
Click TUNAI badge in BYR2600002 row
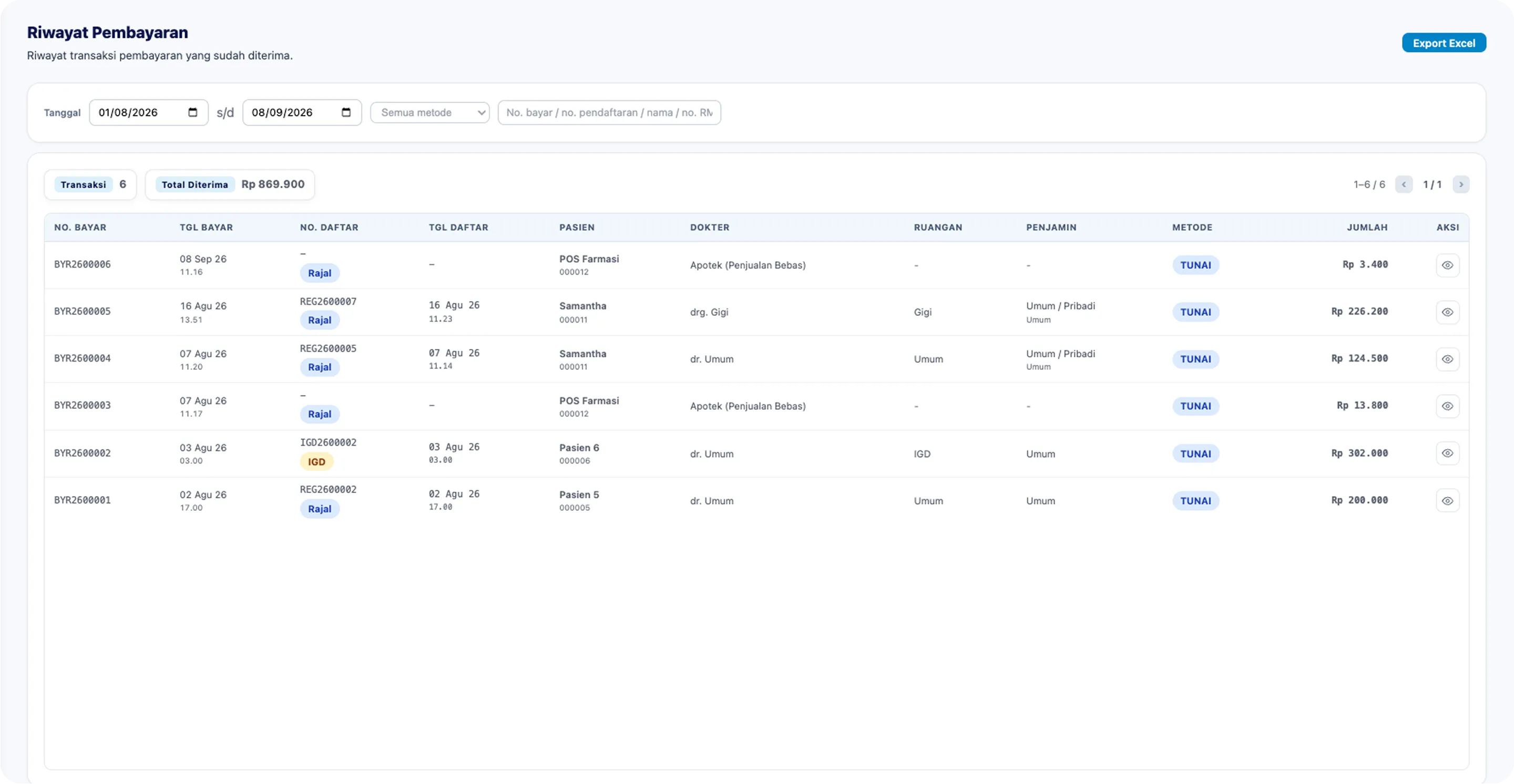point(1195,453)
